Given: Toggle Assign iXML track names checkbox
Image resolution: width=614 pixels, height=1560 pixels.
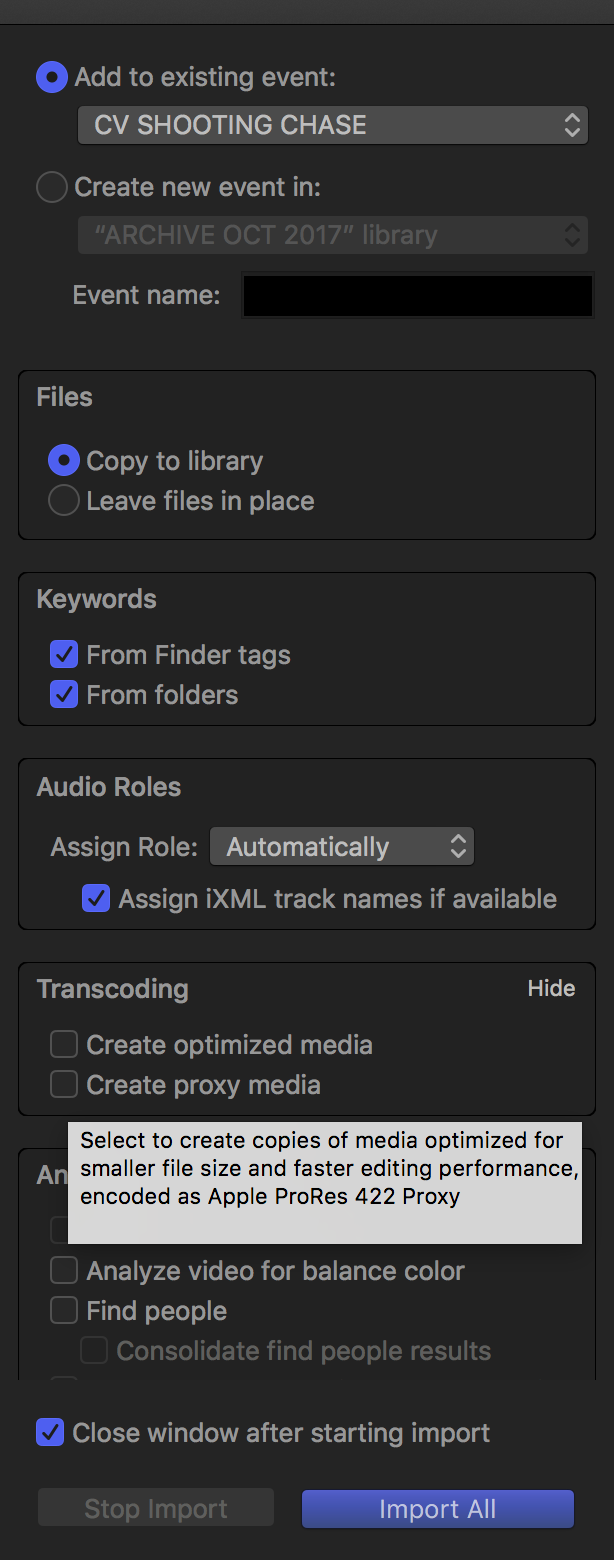Looking at the screenshot, I should click(x=96, y=899).
